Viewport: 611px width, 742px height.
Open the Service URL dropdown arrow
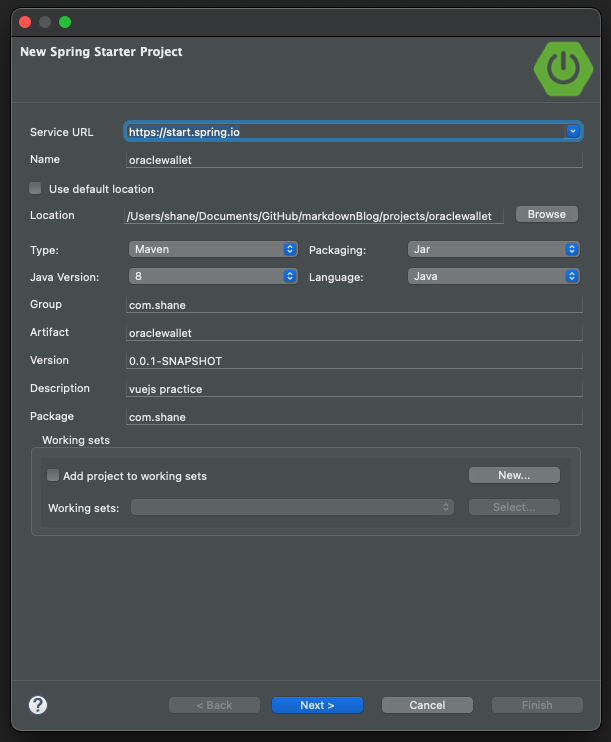coord(573,131)
